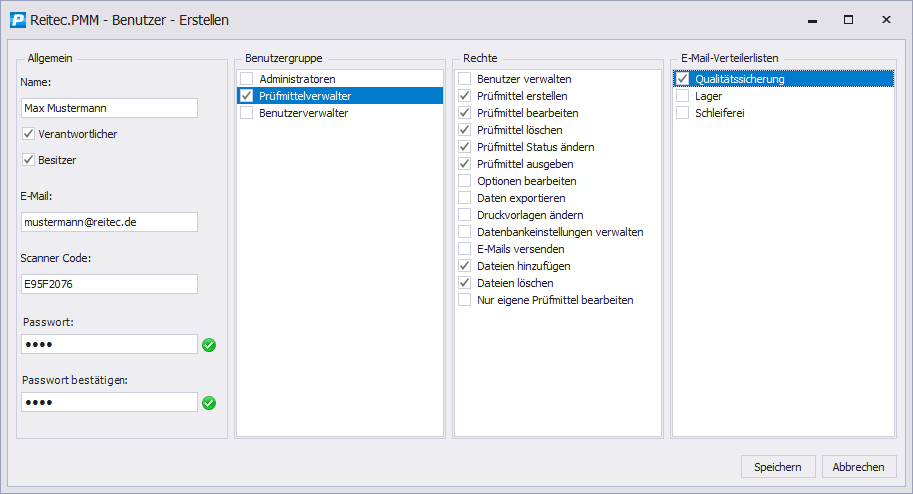Viewport: 913px width, 494px height.
Task: Enable the Administratoren user group checkbox
Action: pyautogui.click(x=246, y=79)
